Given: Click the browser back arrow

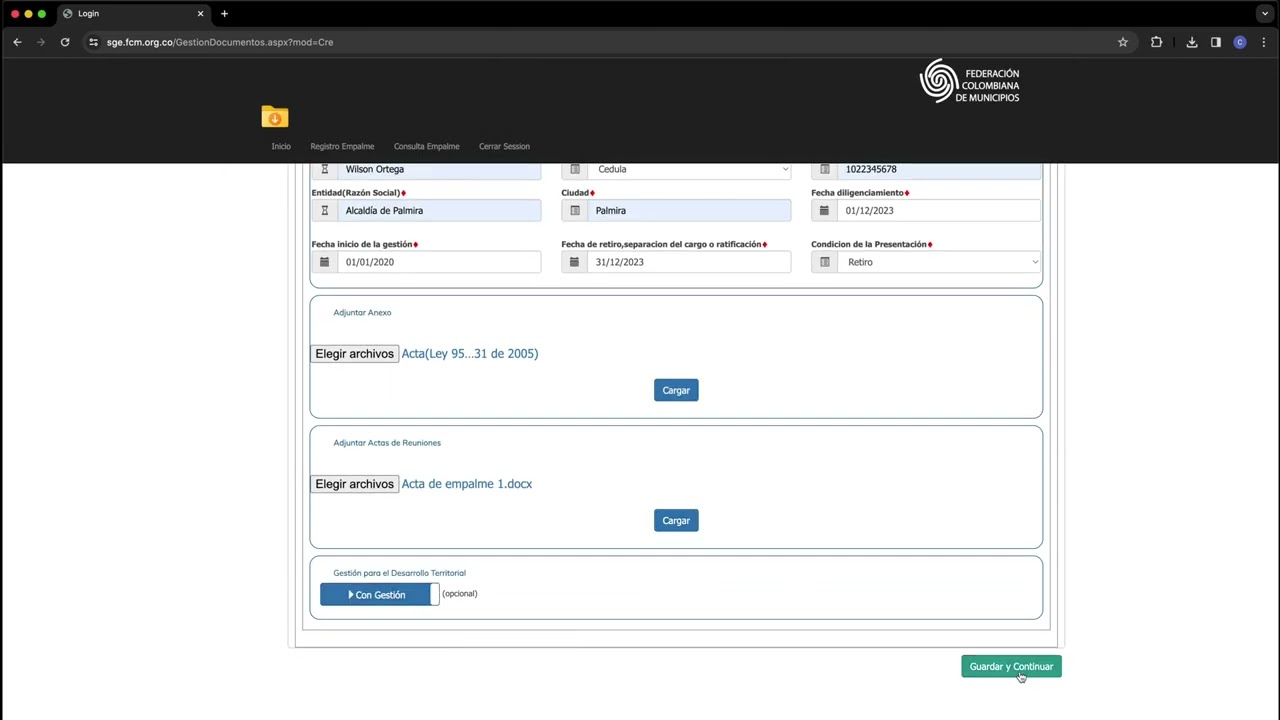Looking at the screenshot, I should [17, 42].
